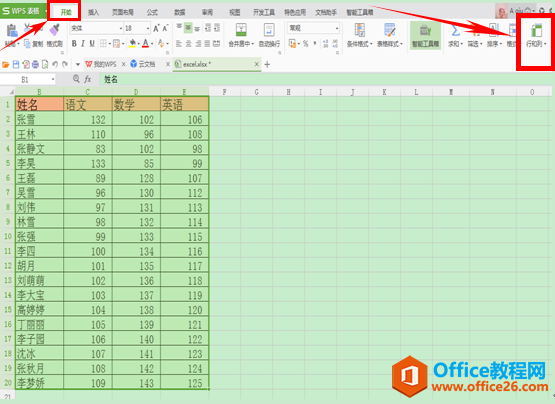Select the Format Painter brush
Image resolution: width=555 pixels, height=404 pixels.
click(55, 30)
